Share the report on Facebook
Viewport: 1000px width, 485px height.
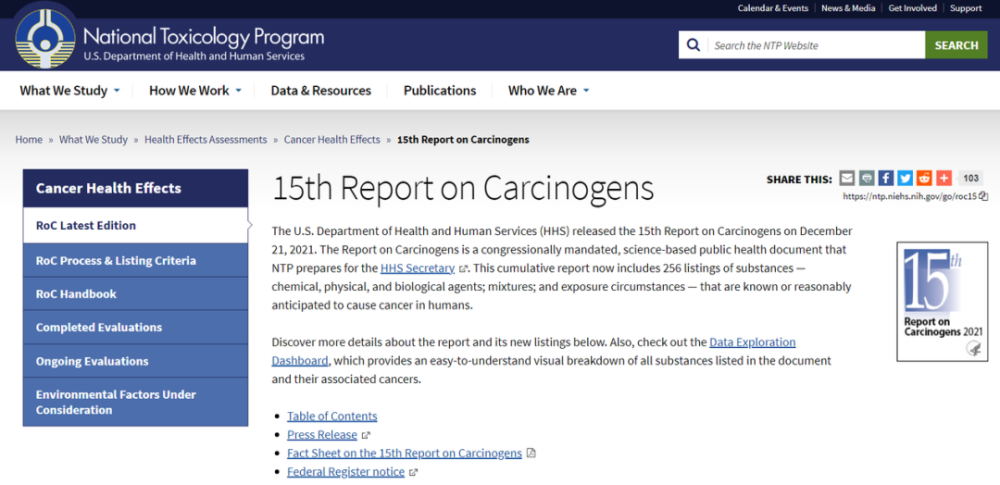click(885, 179)
